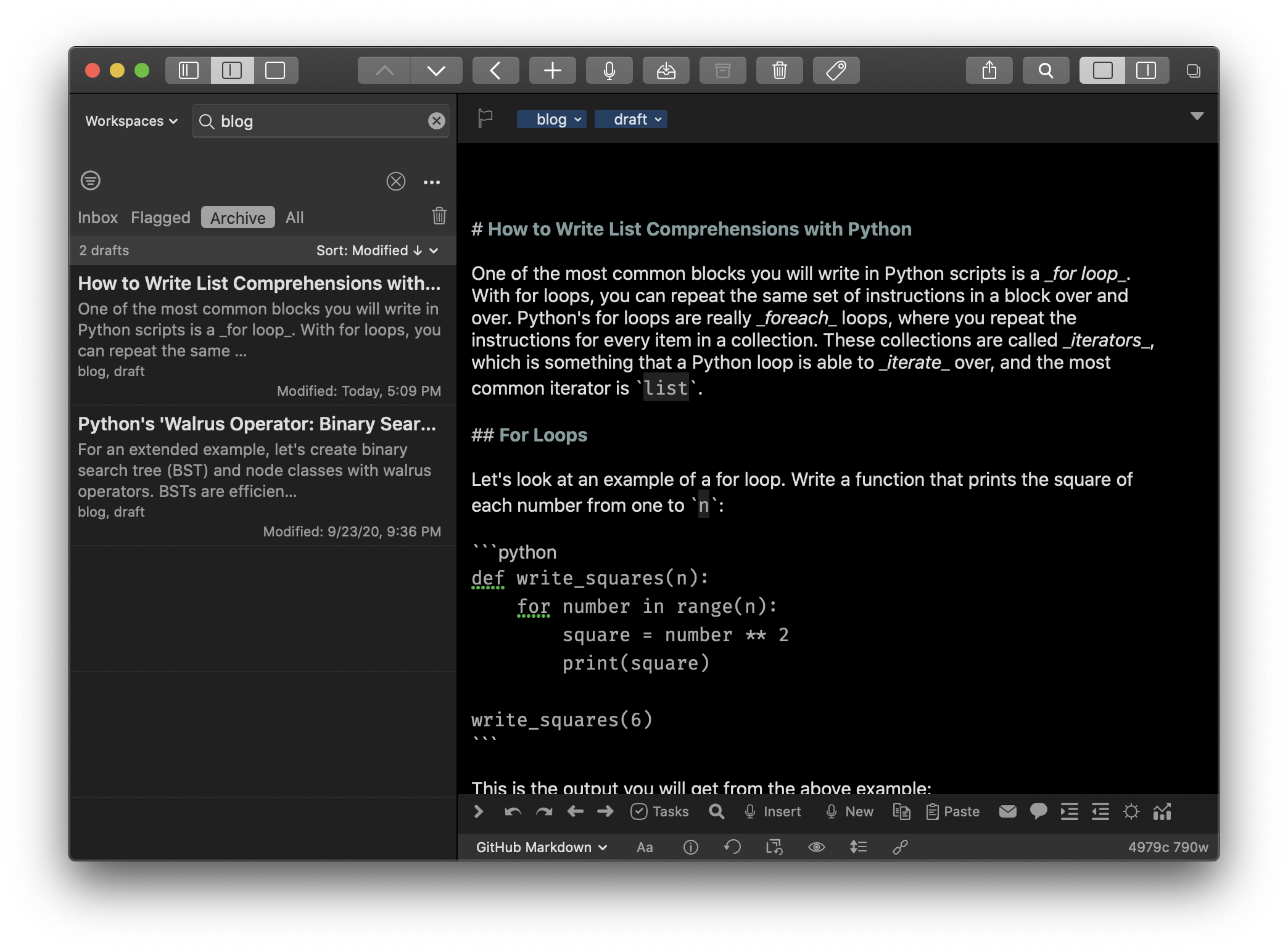Show the draft info circle icon
Viewport: 1288px width, 952px height.
click(690, 847)
